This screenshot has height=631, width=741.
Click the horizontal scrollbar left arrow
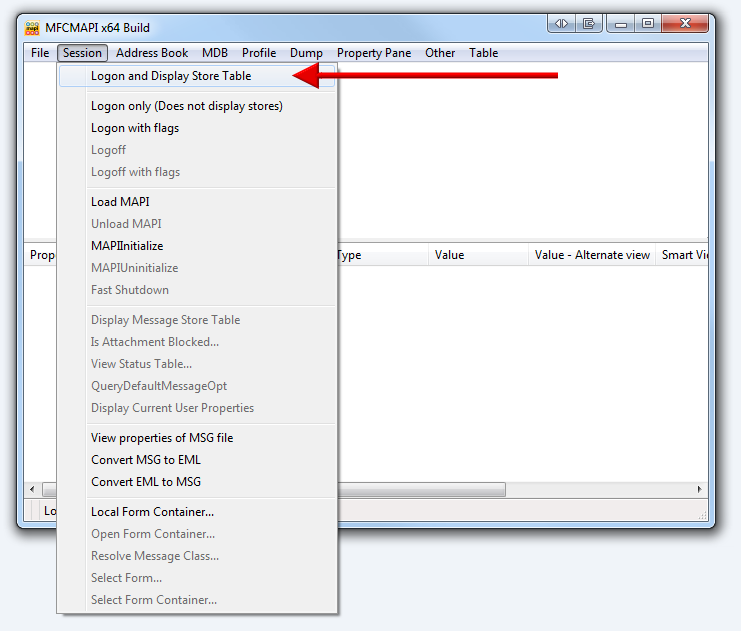click(33, 489)
